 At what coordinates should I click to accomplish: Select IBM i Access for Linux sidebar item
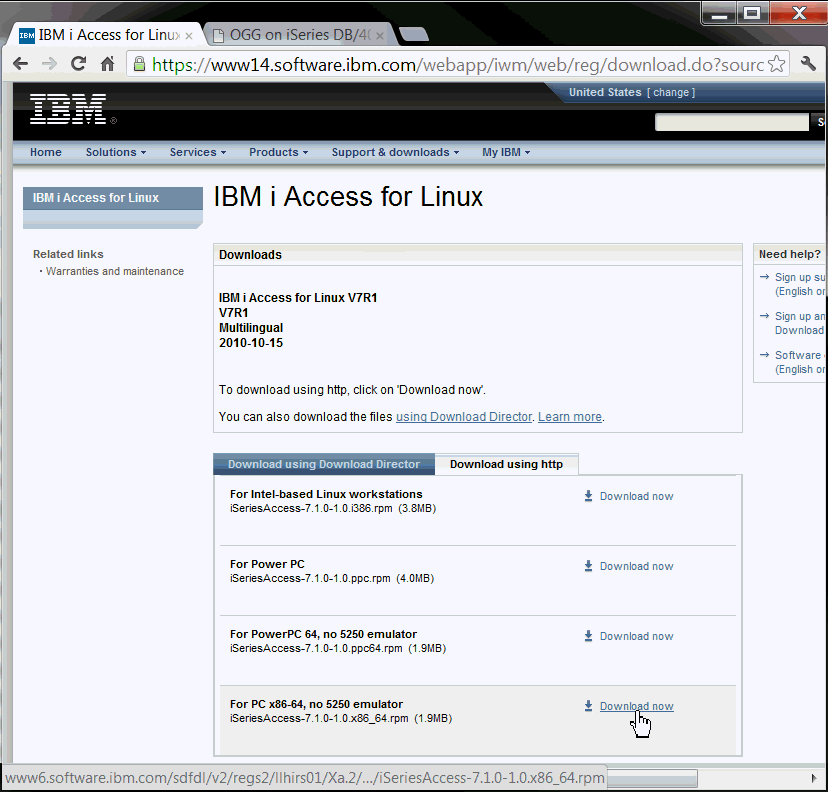[x=112, y=198]
